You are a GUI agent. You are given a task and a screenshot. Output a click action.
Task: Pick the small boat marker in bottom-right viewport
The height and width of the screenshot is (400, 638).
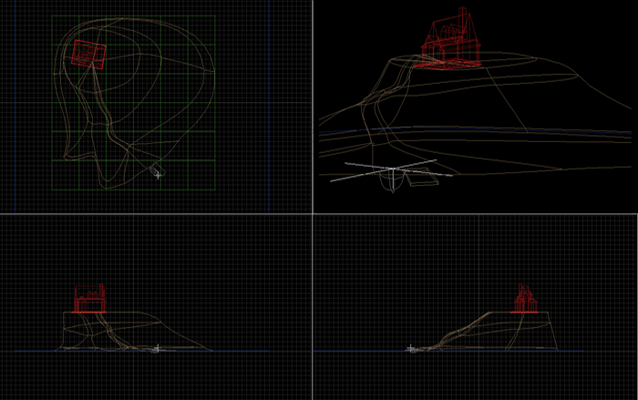(x=411, y=349)
